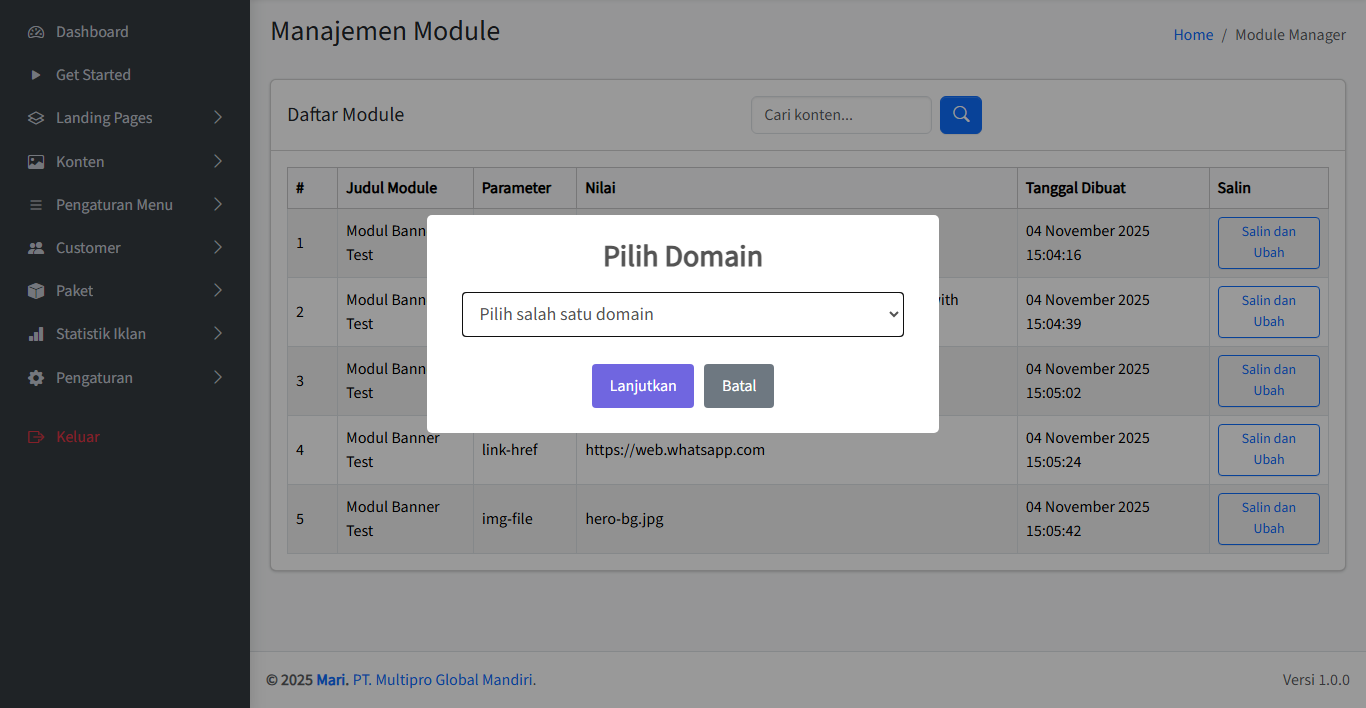Click the Dashboard speedometer icon

[36, 32]
